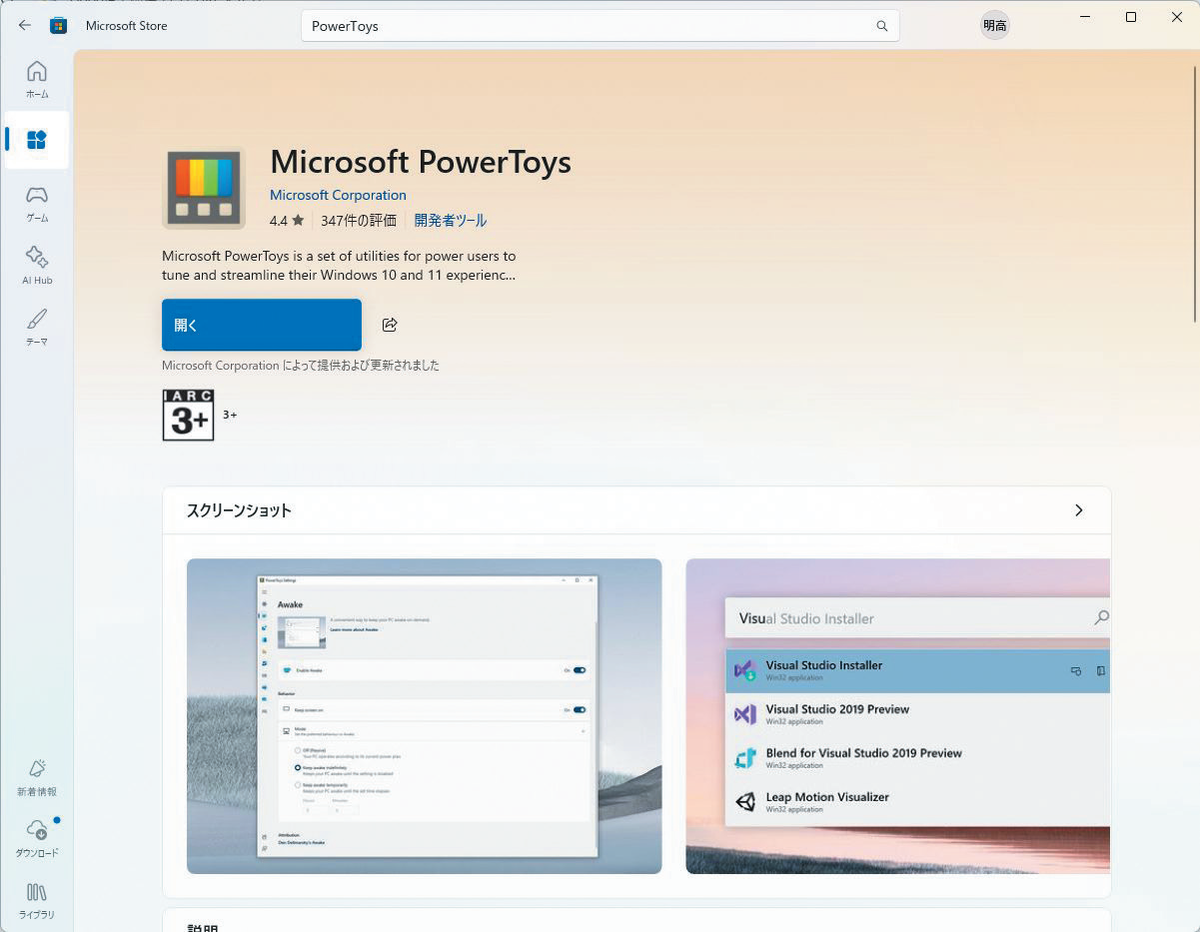This screenshot has height=932, width=1200.
Task: Select the ゲーム (Games) section icon
Action: [37, 203]
